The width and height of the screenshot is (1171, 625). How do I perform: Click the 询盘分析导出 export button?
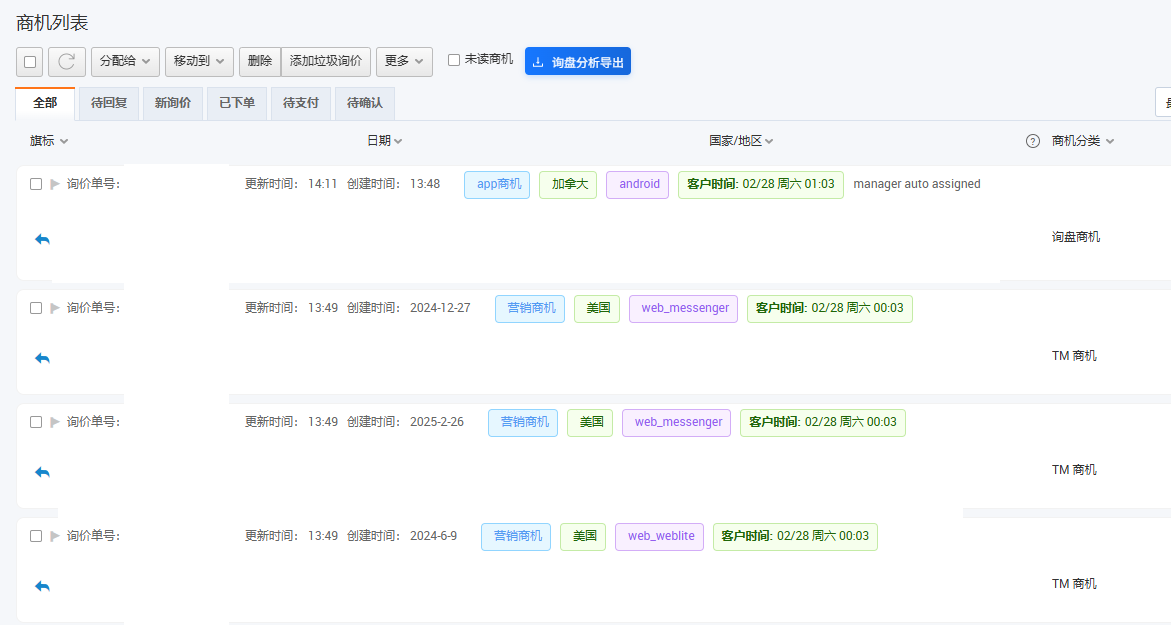578,62
